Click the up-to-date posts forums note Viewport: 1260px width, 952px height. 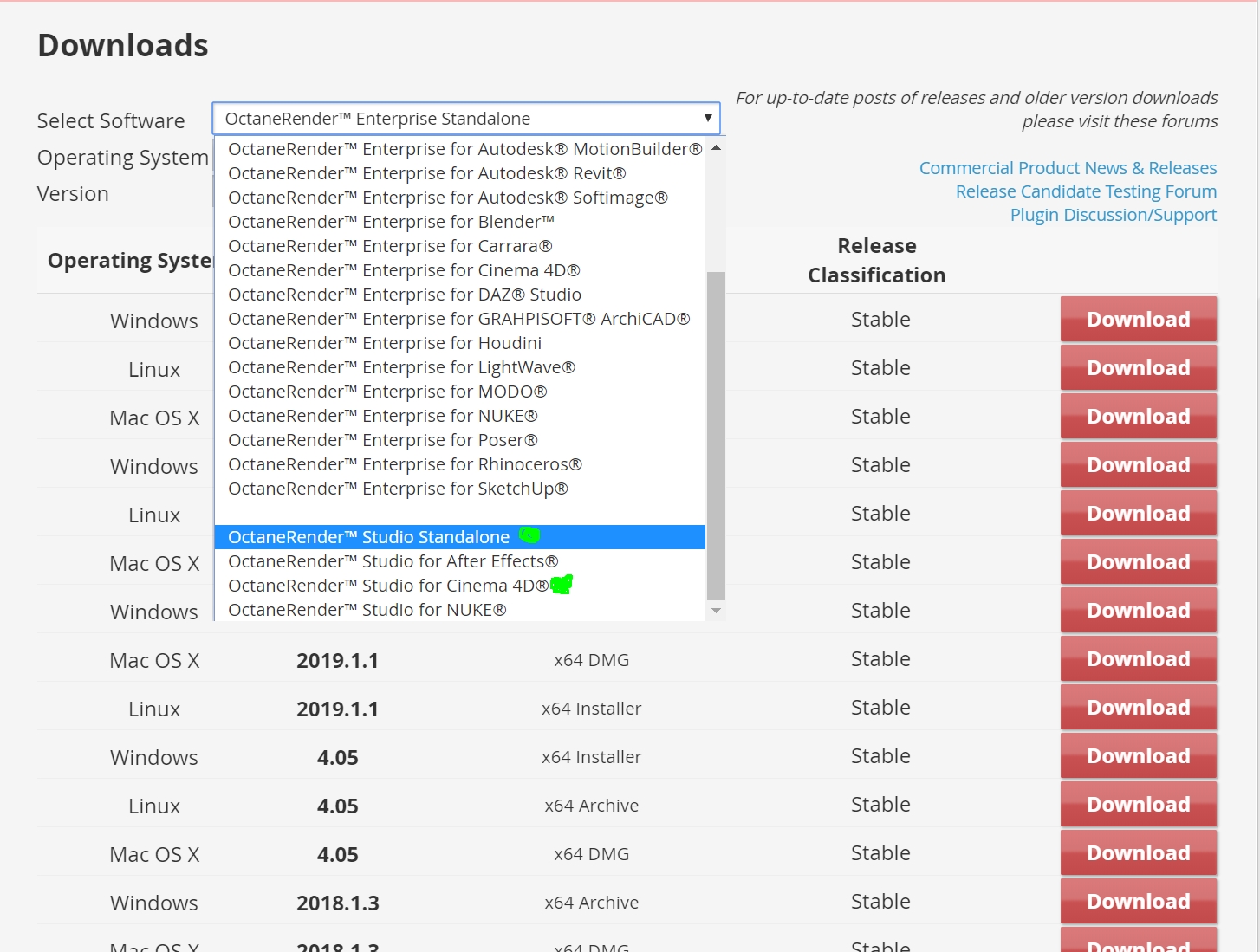click(x=977, y=109)
